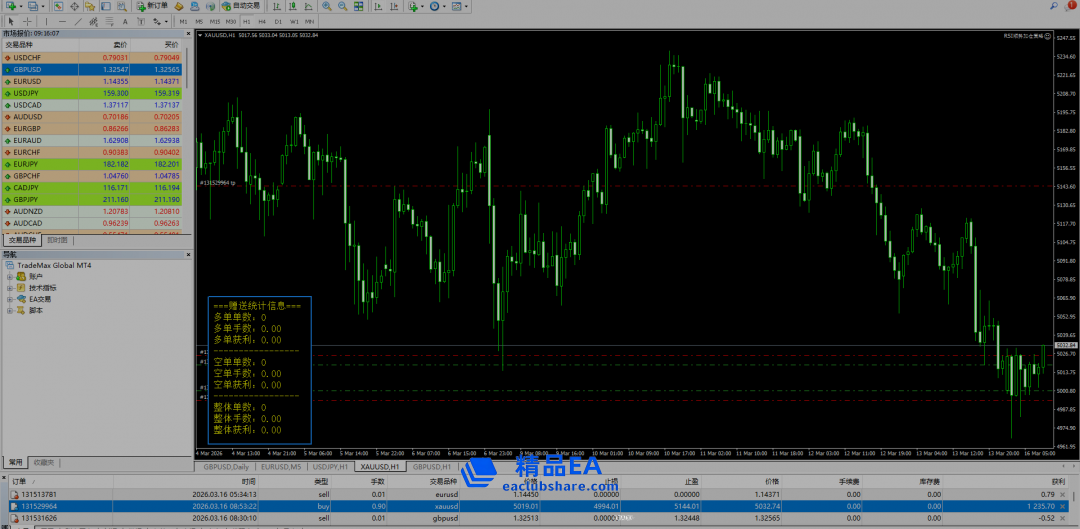
Task: Click the tile windows icon
Action: point(358,6)
